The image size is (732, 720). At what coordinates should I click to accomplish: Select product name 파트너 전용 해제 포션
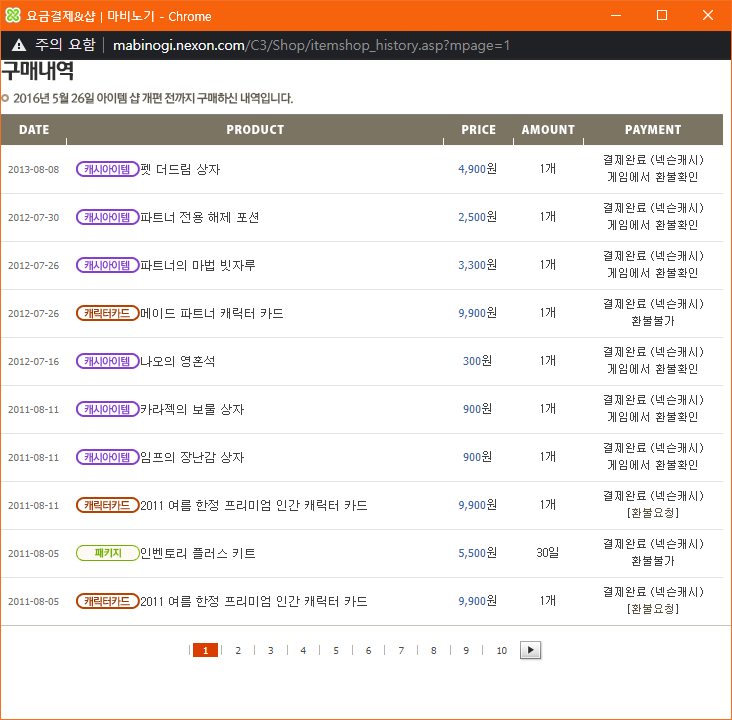(x=200, y=217)
